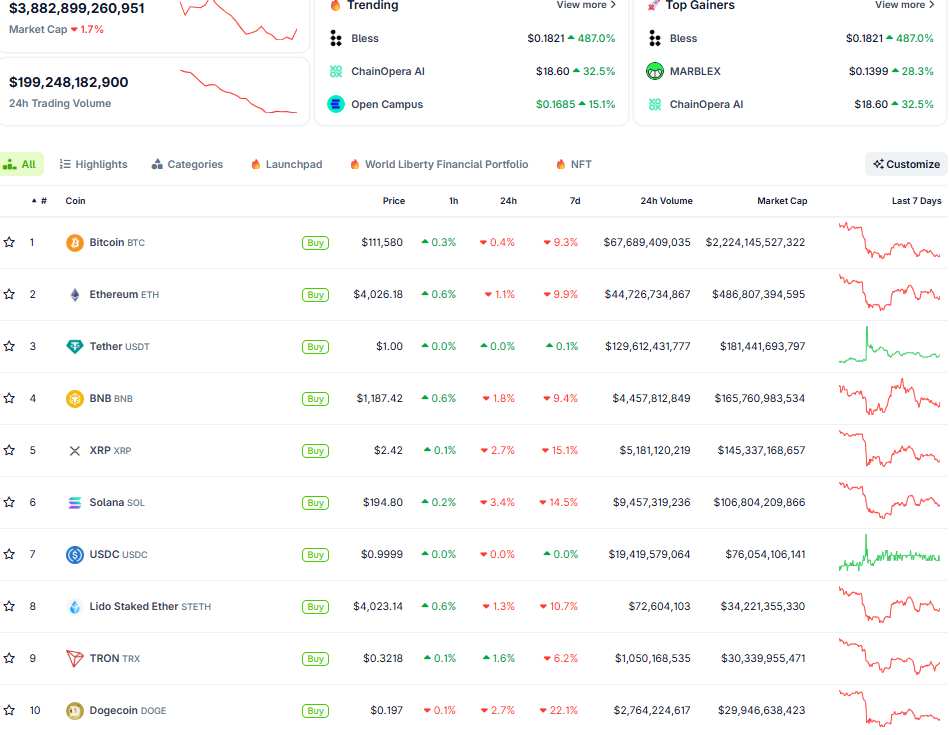
Task: Click the ChainOpera AI token icon
Action: point(335,71)
